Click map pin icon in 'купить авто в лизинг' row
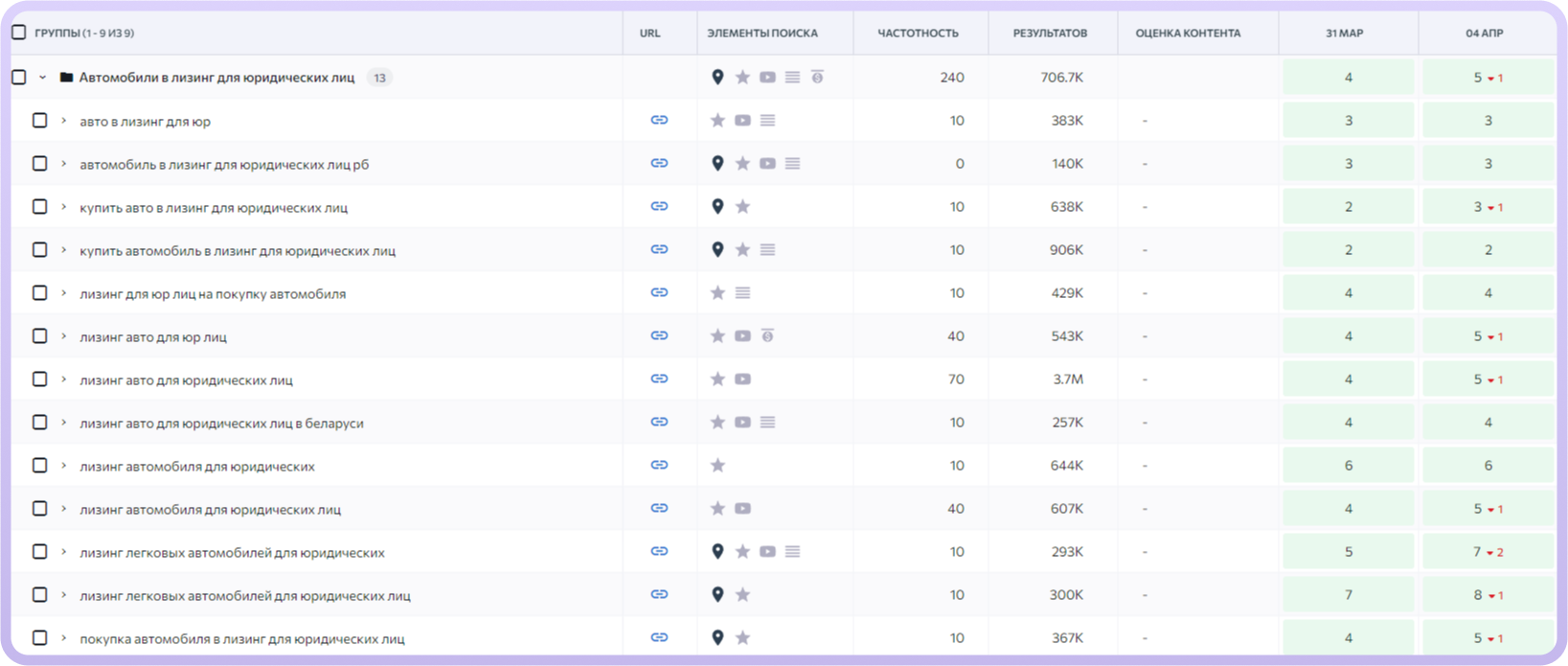The image size is (1568, 666). [x=717, y=207]
